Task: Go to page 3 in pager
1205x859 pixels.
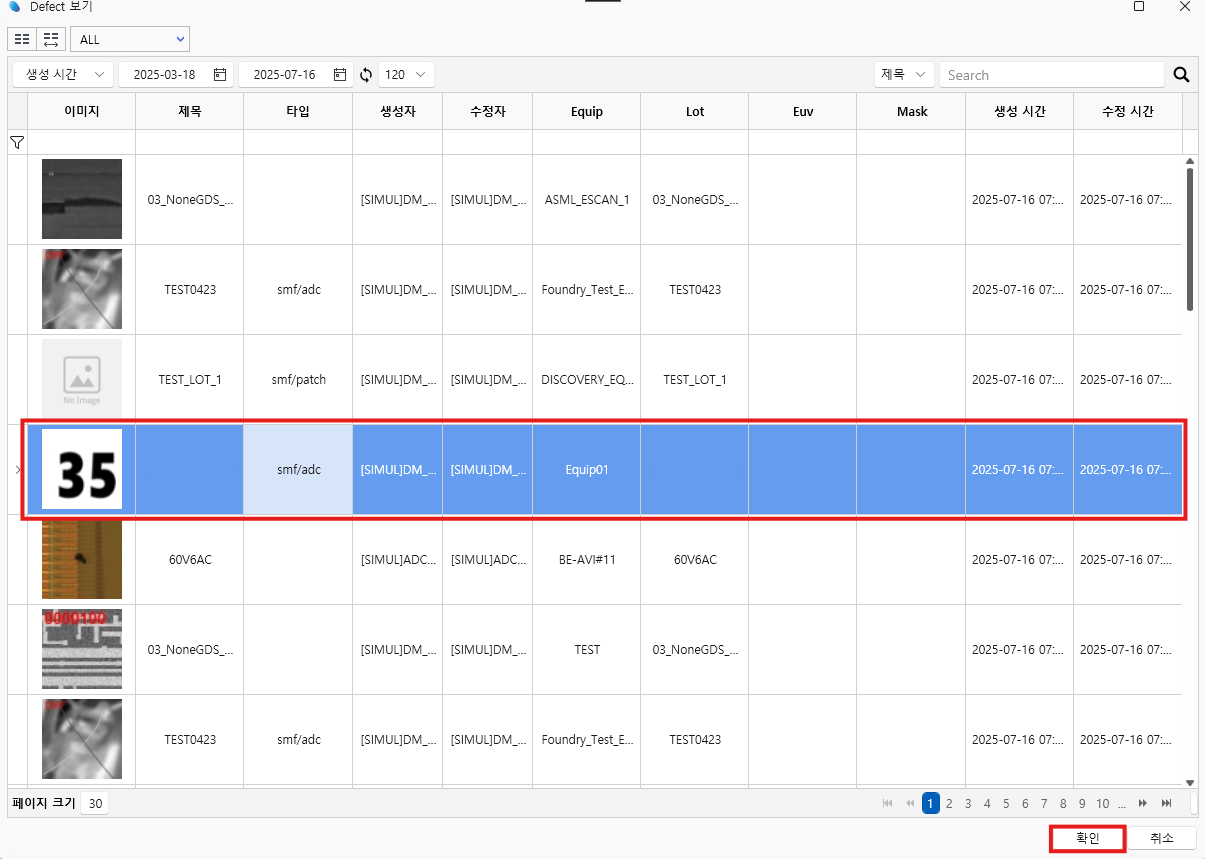Action: [x=968, y=803]
